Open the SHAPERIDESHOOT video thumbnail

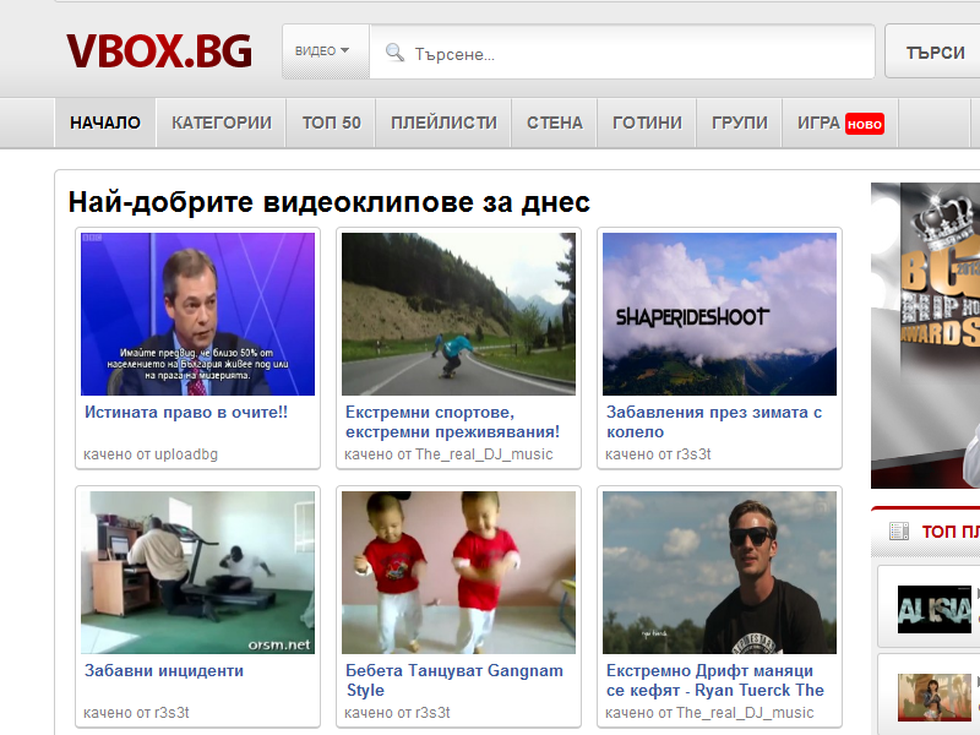coord(719,314)
